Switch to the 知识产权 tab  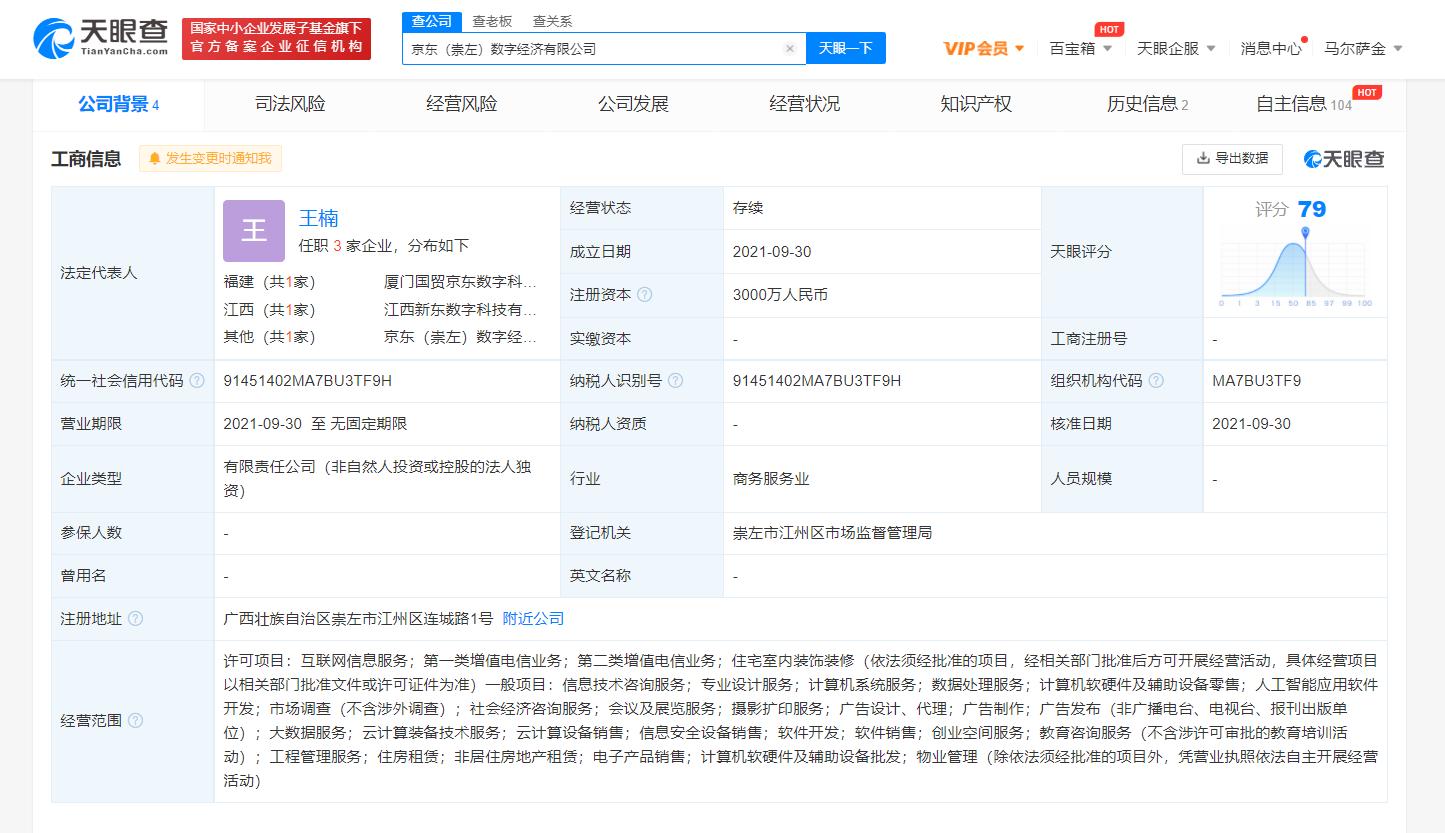click(975, 104)
